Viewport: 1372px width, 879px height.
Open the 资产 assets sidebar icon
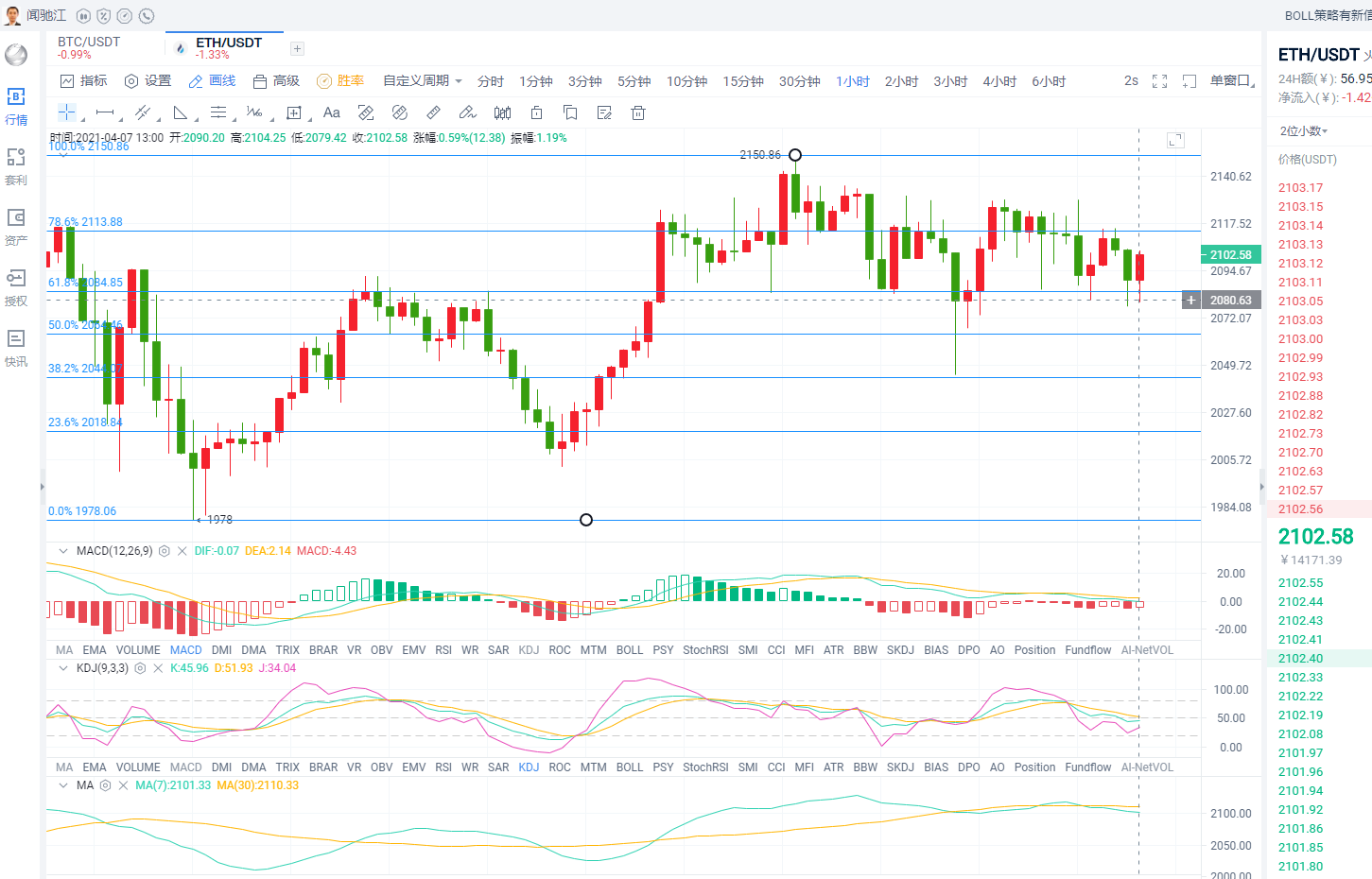16,227
